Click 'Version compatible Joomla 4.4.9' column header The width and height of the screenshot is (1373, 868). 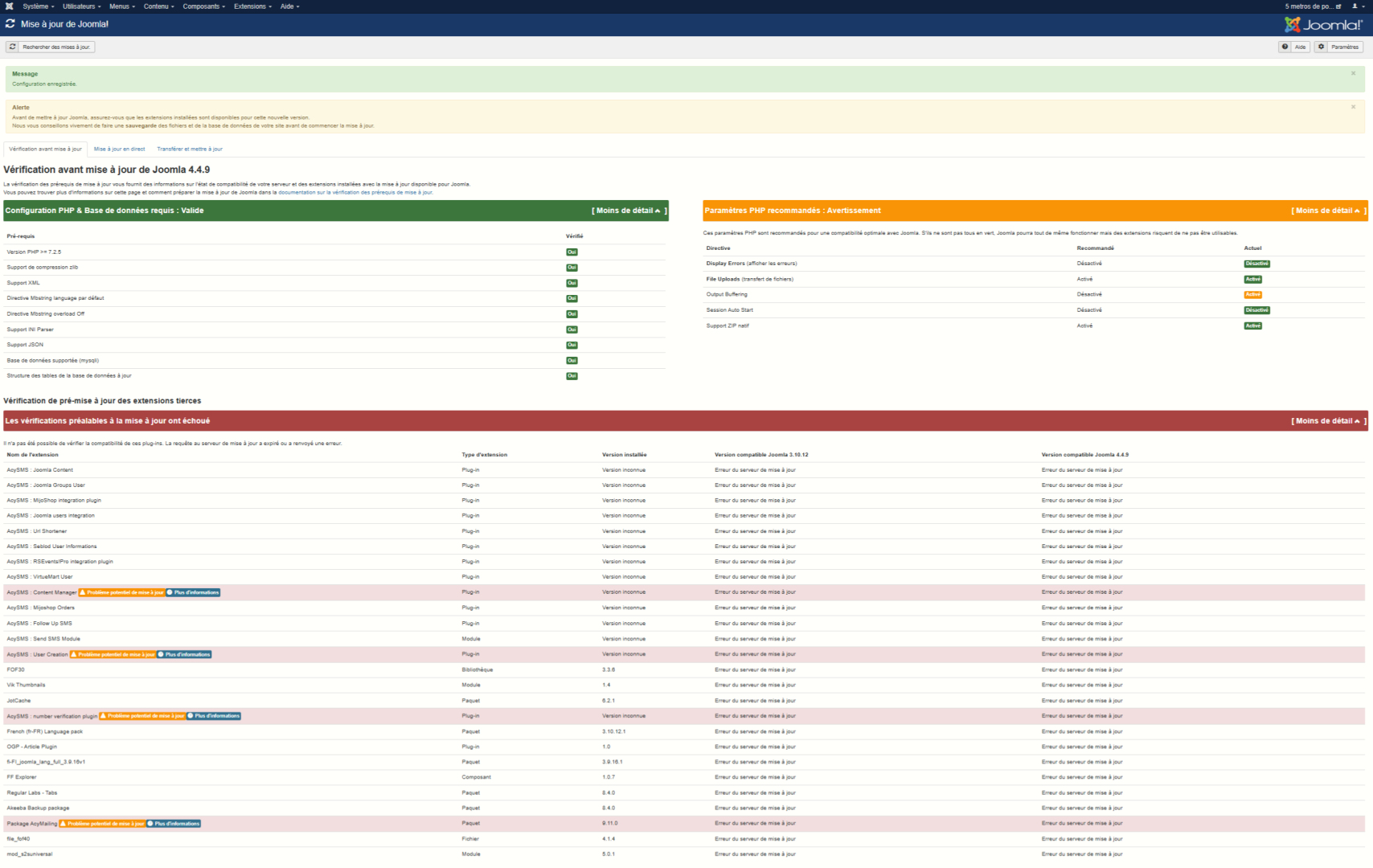coord(1085,455)
